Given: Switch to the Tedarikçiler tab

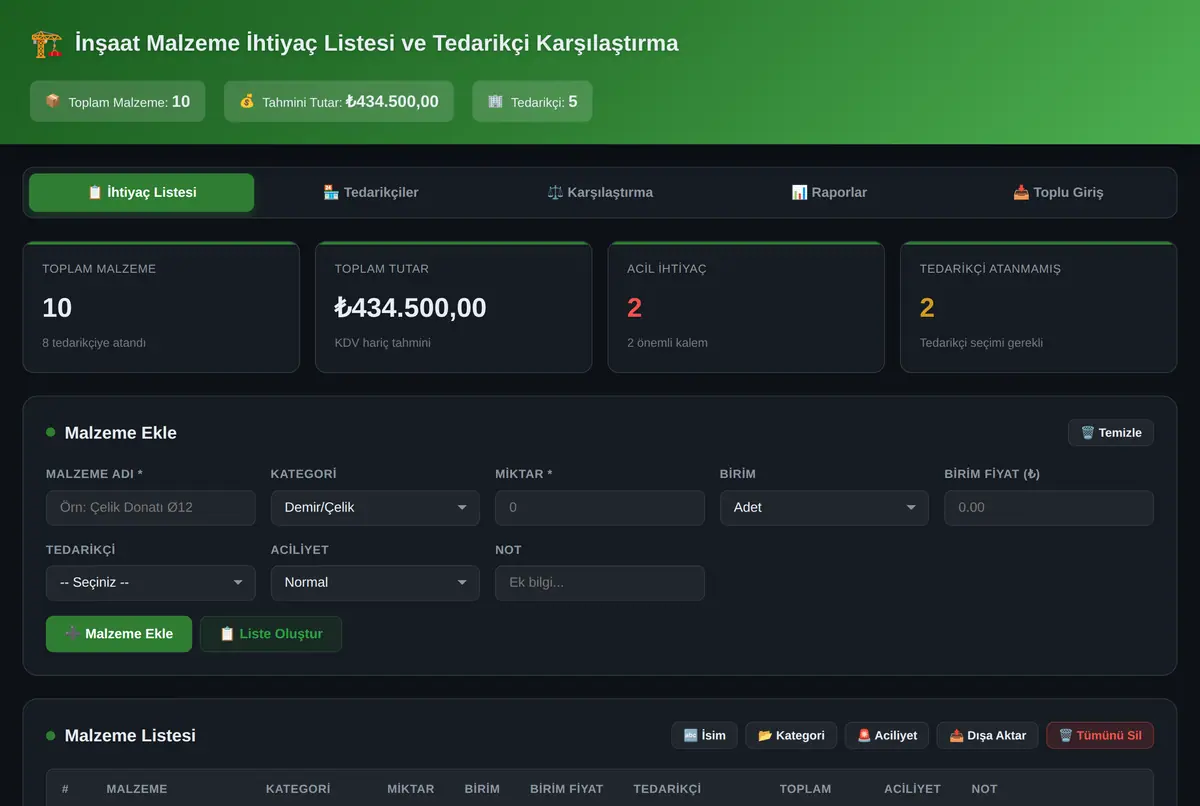Looking at the screenshot, I should [x=371, y=192].
